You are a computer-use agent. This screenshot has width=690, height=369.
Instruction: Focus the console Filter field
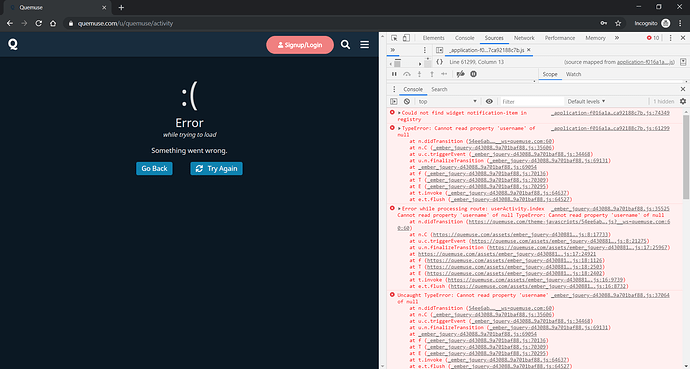point(532,102)
